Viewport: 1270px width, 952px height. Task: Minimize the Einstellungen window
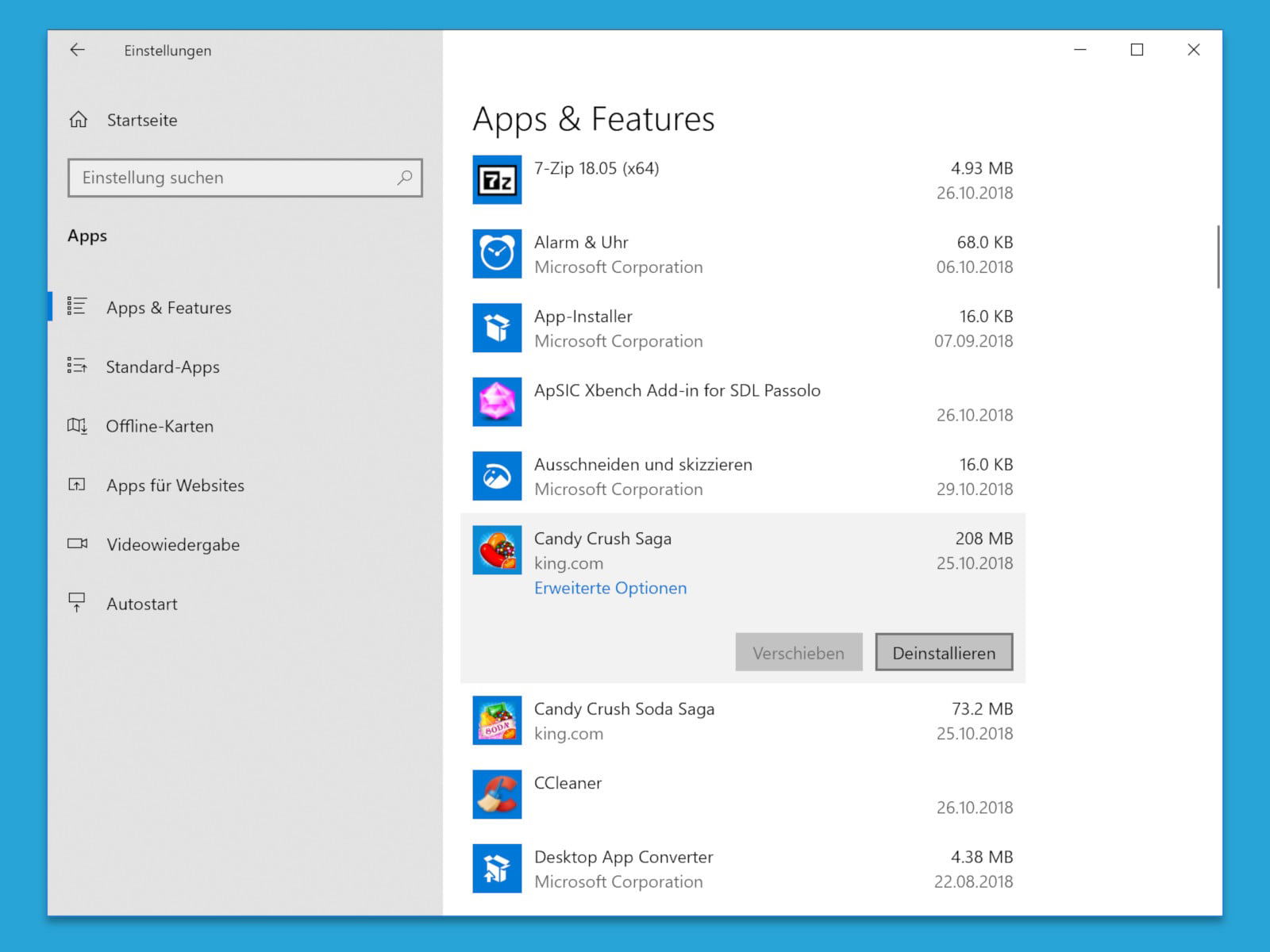(1080, 50)
